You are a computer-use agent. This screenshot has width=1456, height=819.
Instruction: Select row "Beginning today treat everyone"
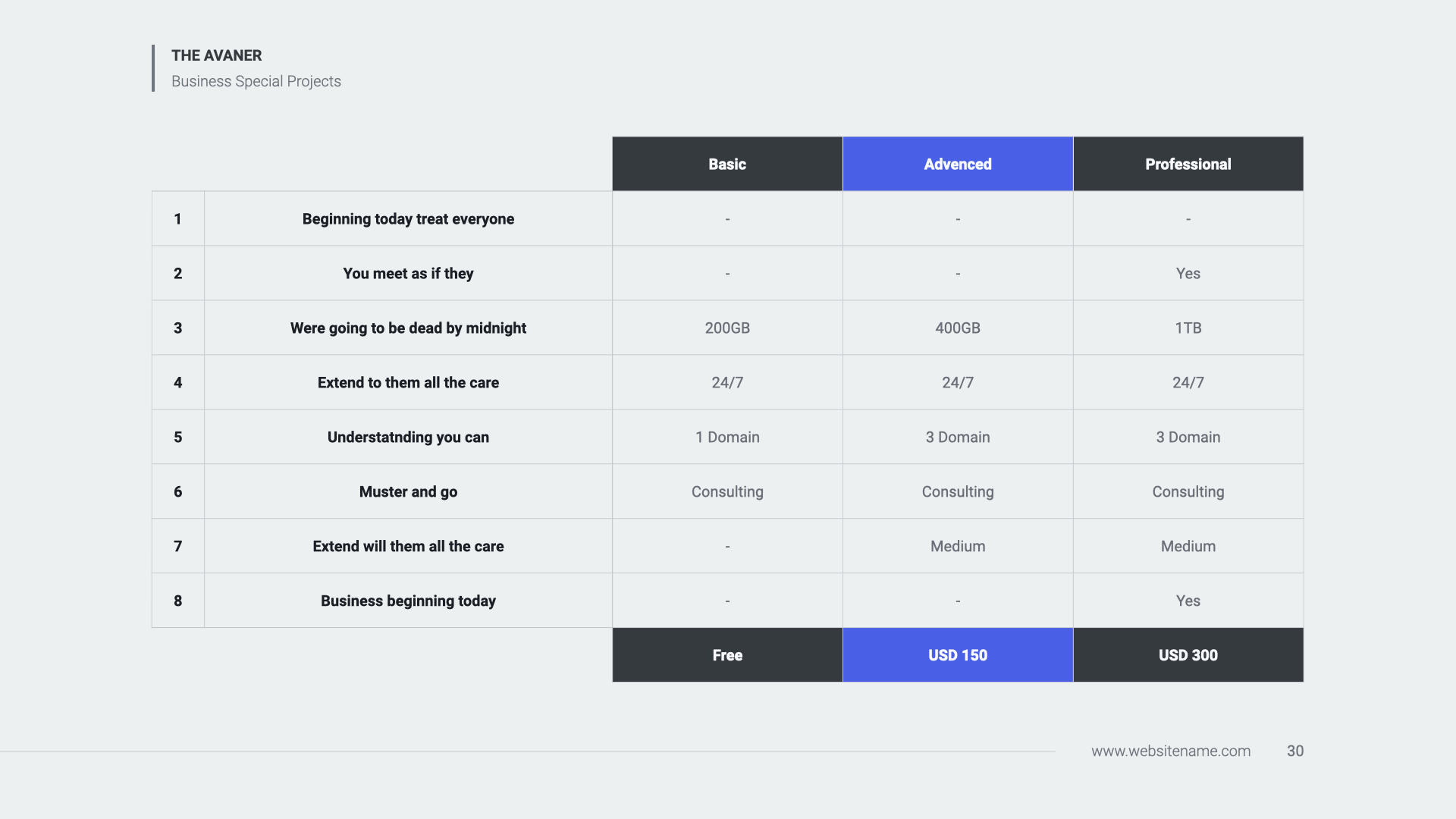(x=408, y=219)
